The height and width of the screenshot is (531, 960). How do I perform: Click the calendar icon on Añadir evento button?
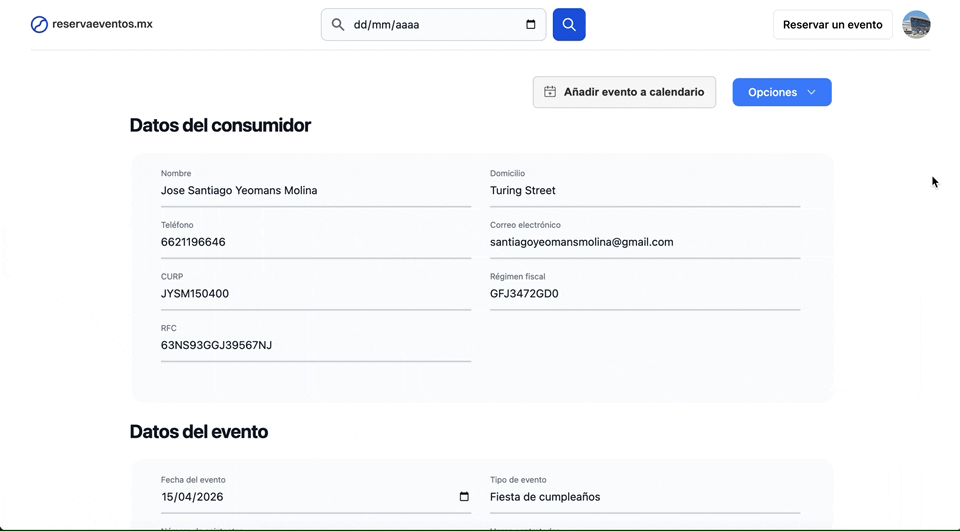coord(550,92)
